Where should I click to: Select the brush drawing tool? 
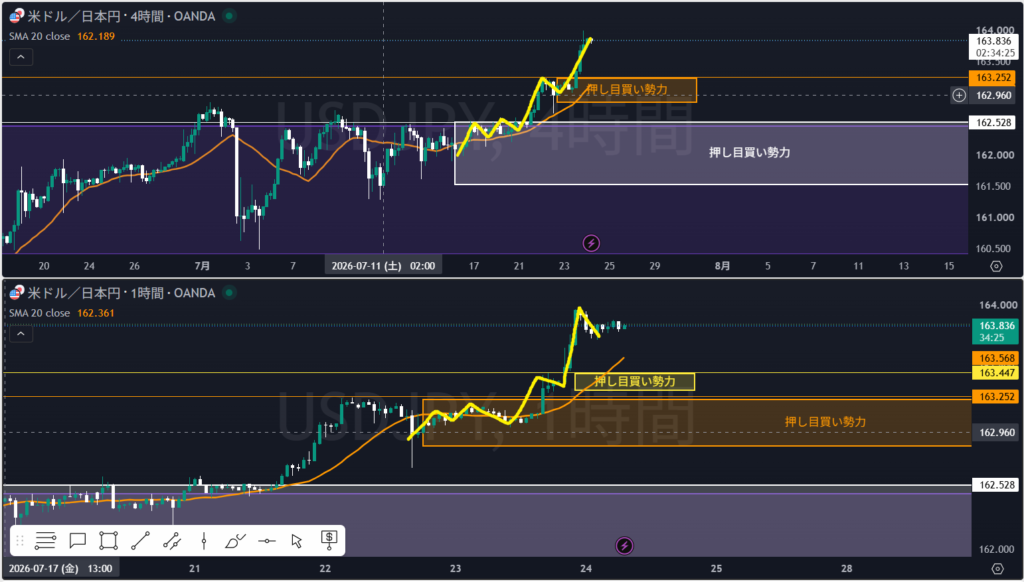coord(235,541)
